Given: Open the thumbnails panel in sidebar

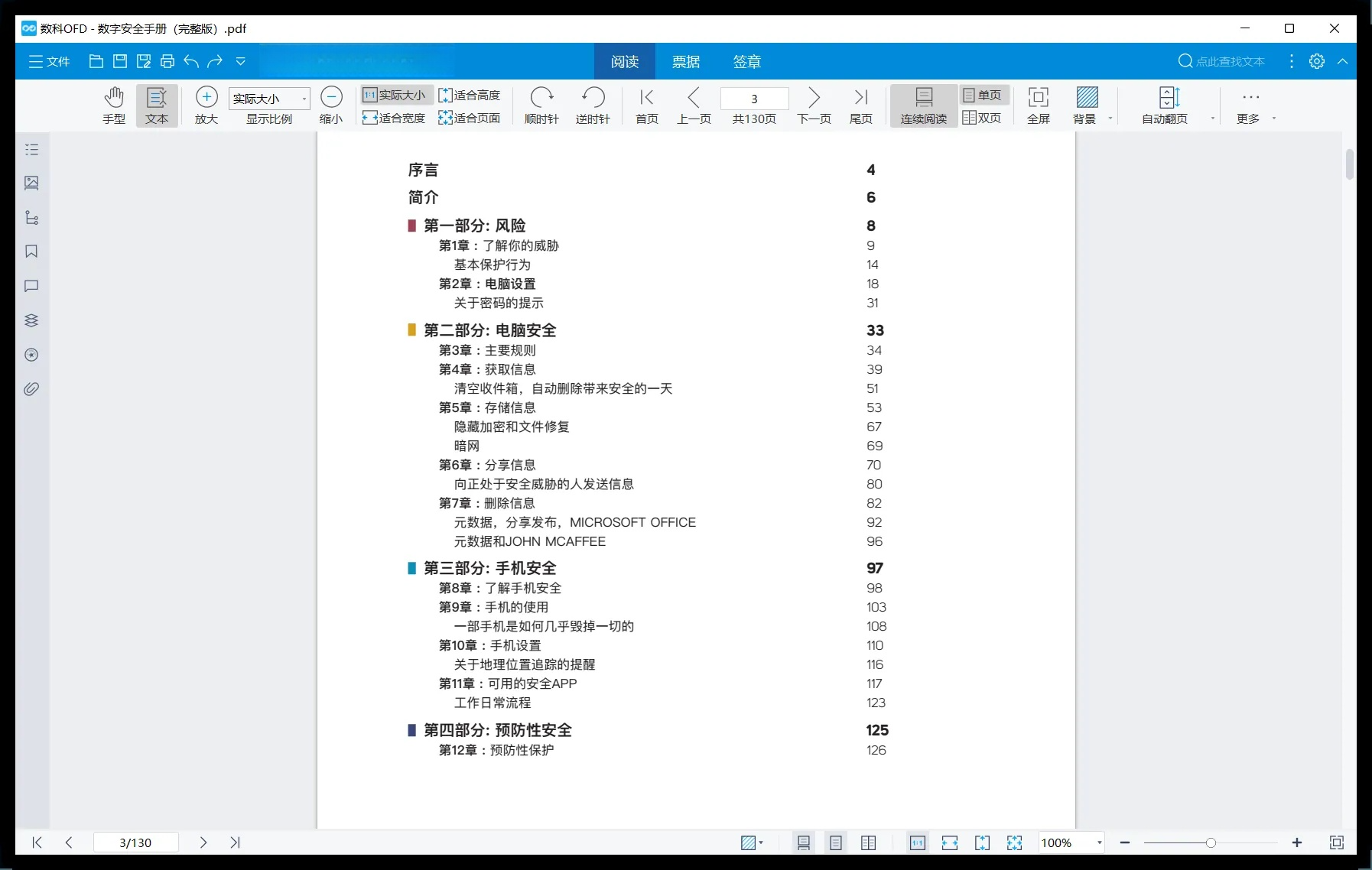Looking at the screenshot, I should point(31,183).
